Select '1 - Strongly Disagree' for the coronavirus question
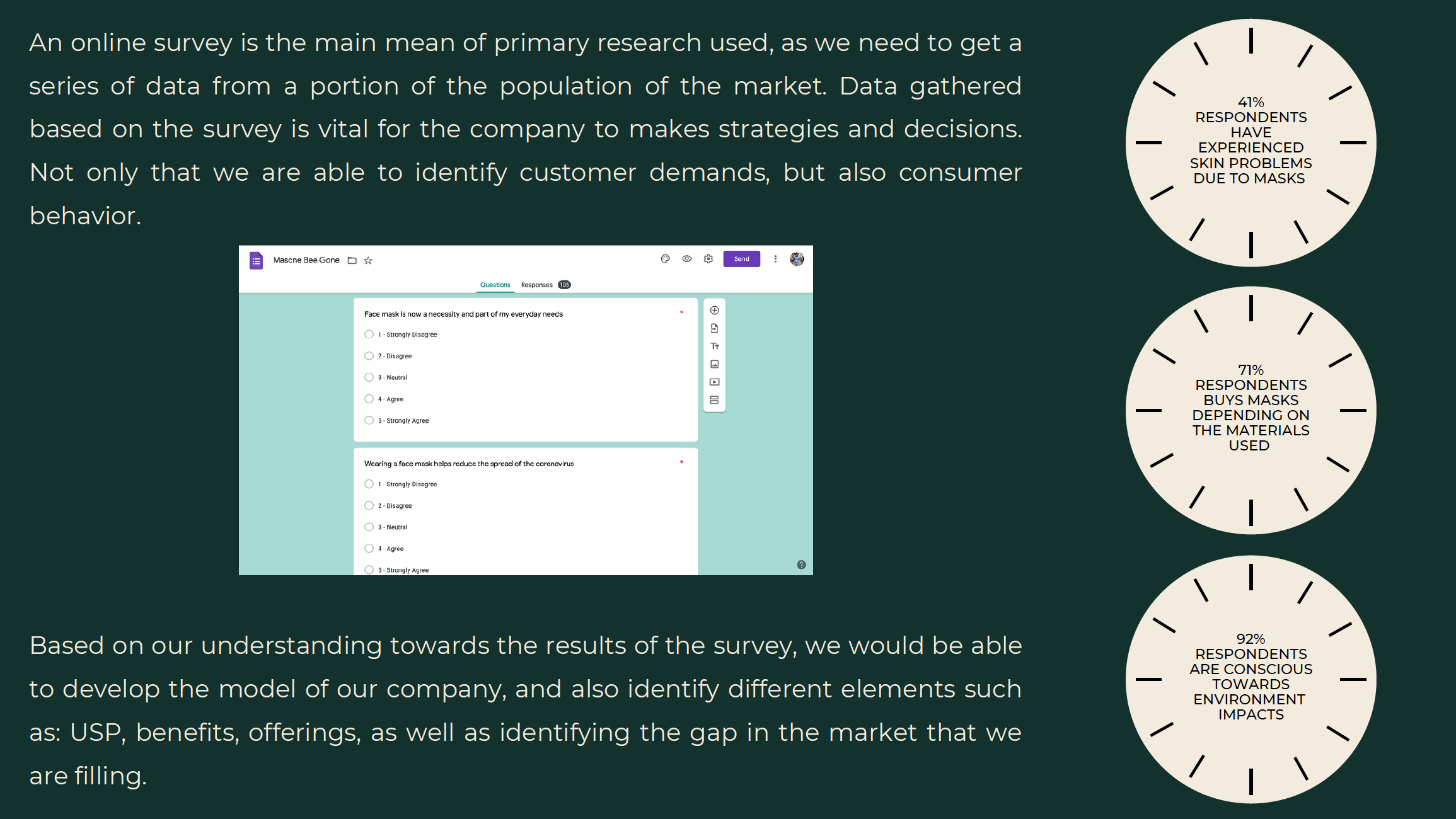This screenshot has width=1456, height=819. tap(369, 484)
